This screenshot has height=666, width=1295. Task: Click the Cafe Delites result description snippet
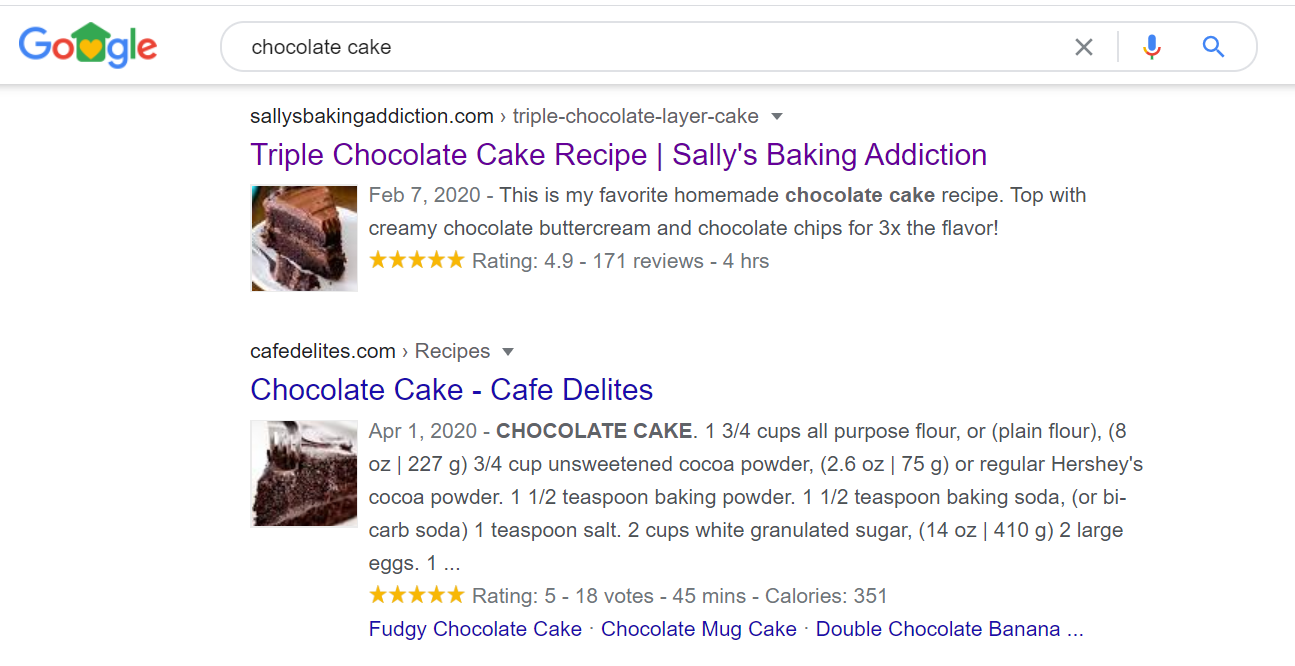tap(755, 497)
